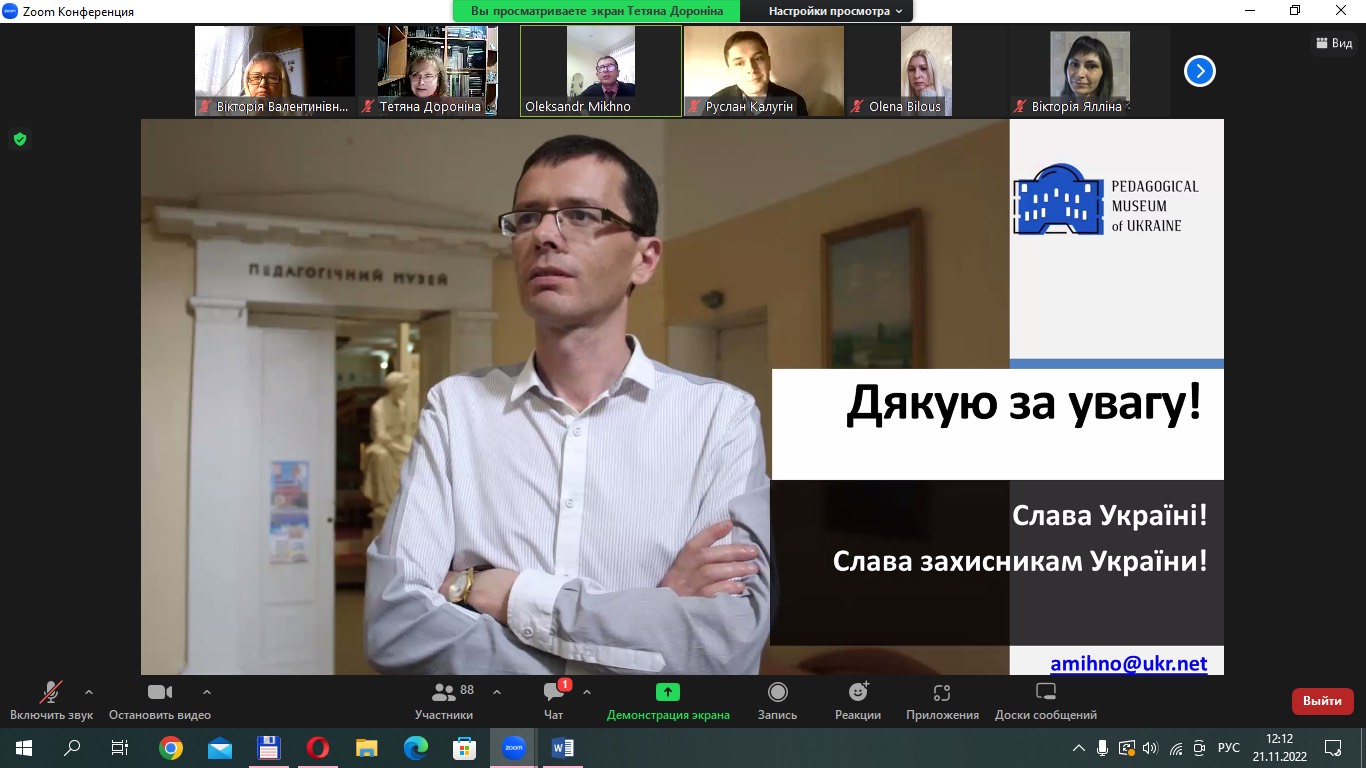Screen dimensions: 1366x768
Task: Open the Настройки просмотра dropdown
Action: 834,11
